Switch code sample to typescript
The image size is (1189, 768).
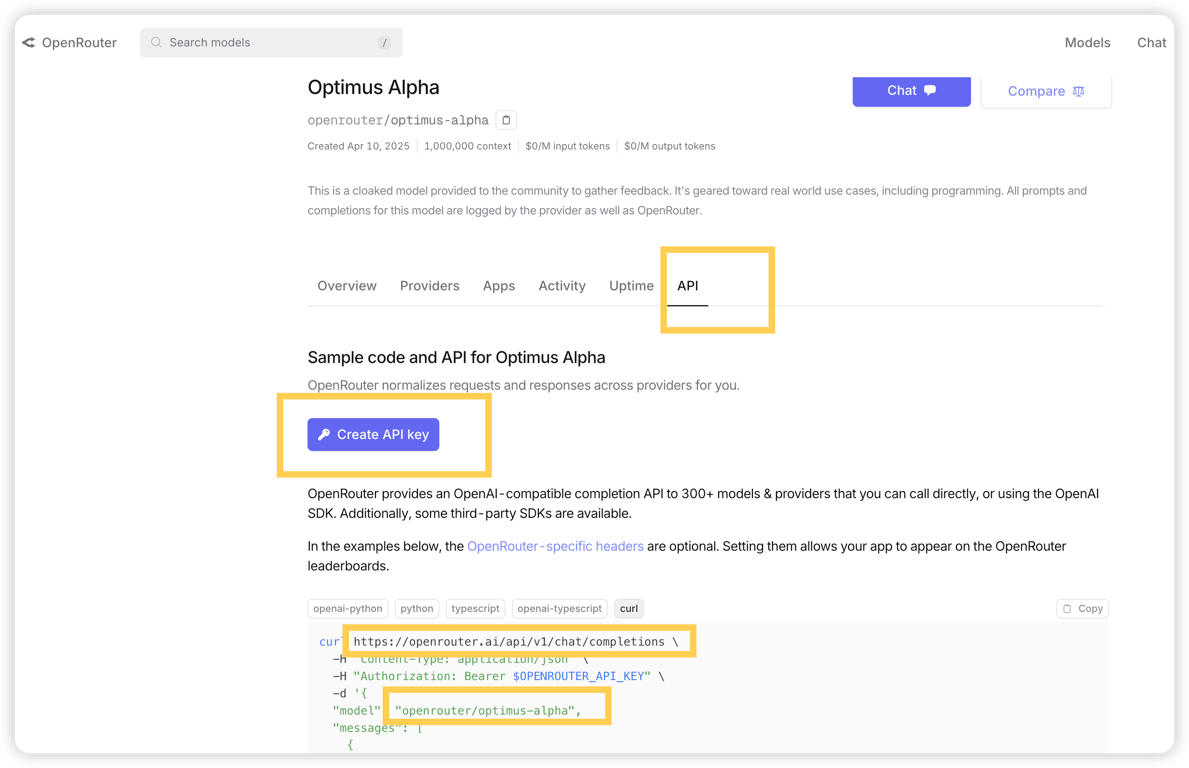pyautogui.click(x=475, y=608)
